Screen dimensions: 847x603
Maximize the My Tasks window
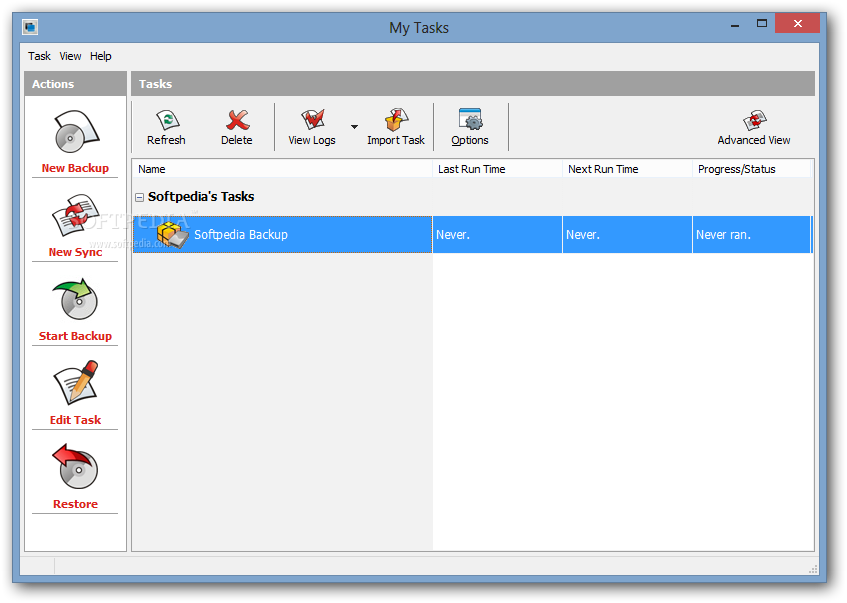(x=762, y=23)
